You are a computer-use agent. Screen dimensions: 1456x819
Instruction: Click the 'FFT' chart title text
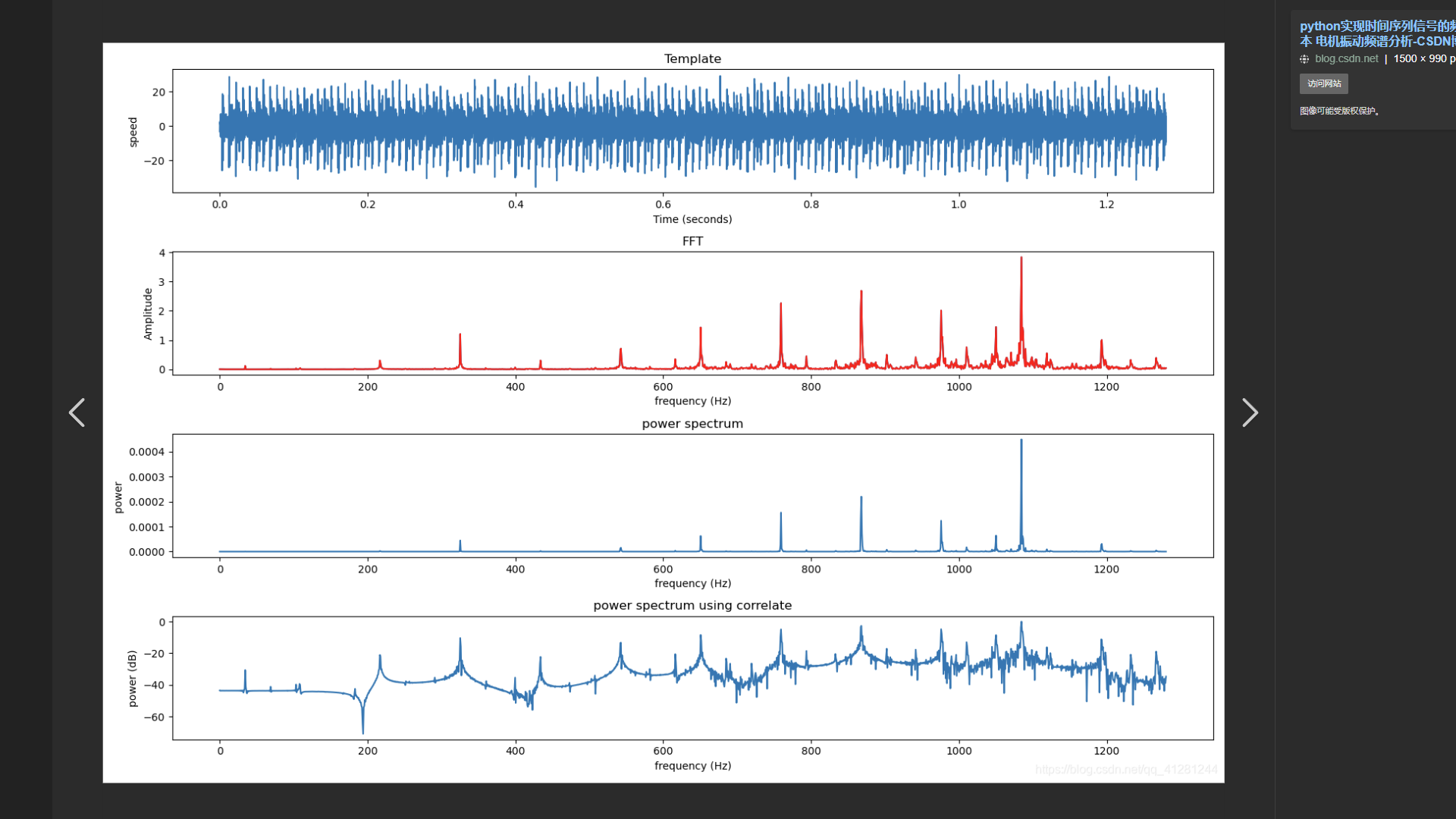[x=692, y=241]
